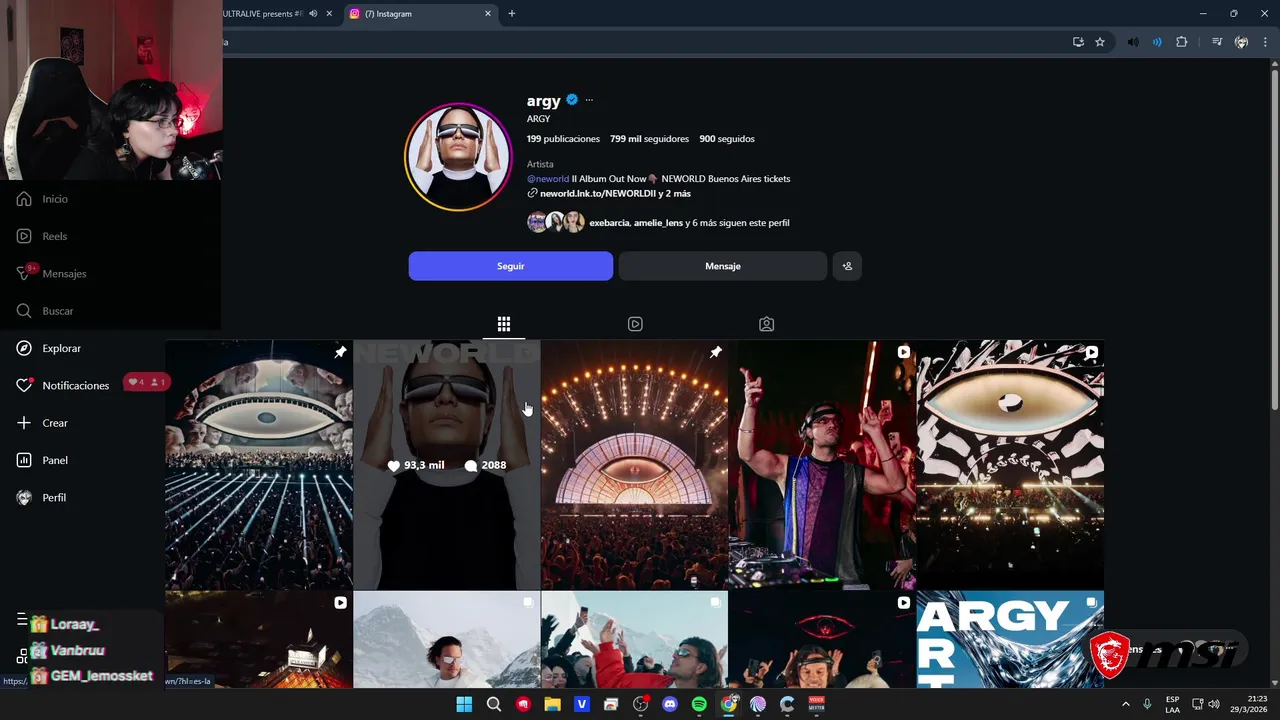Close the Instagram browser tab
This screenshot has height=720, width=1280.
click(488, 14)
